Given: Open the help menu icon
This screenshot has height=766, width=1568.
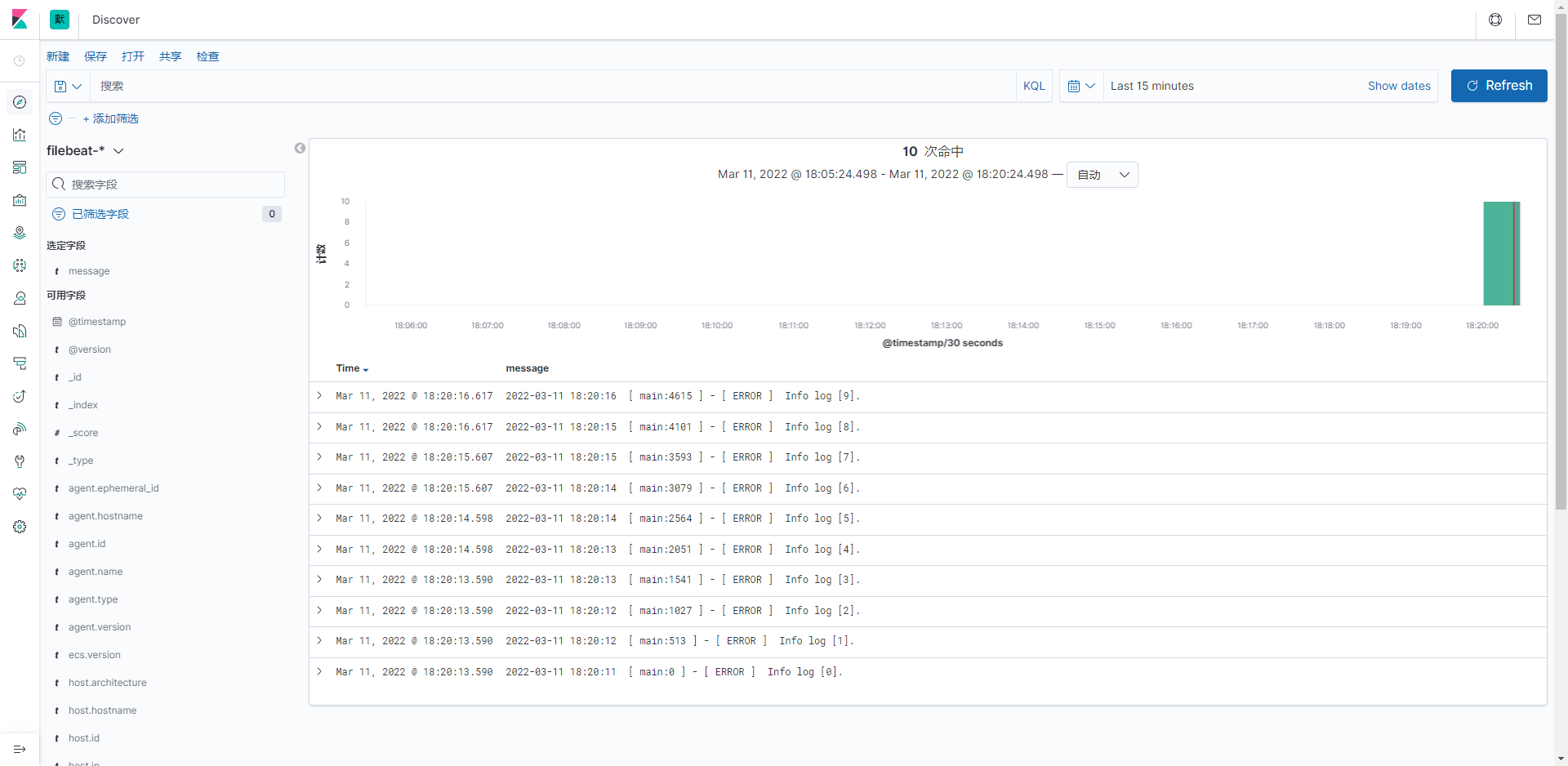Looking at the screenshot, I should (1495, 20).
